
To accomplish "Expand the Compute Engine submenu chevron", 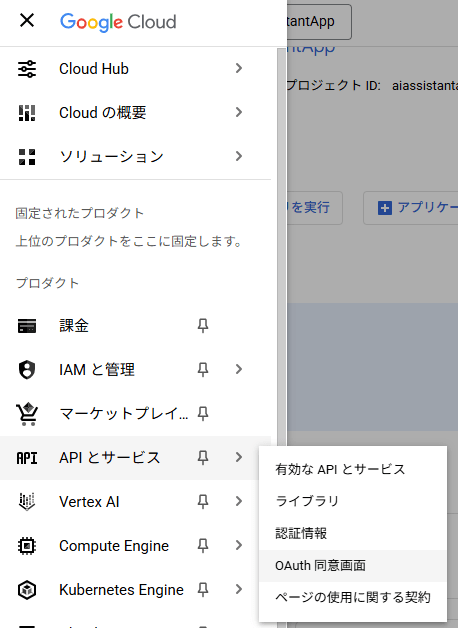I will click(x=239, y=545).
